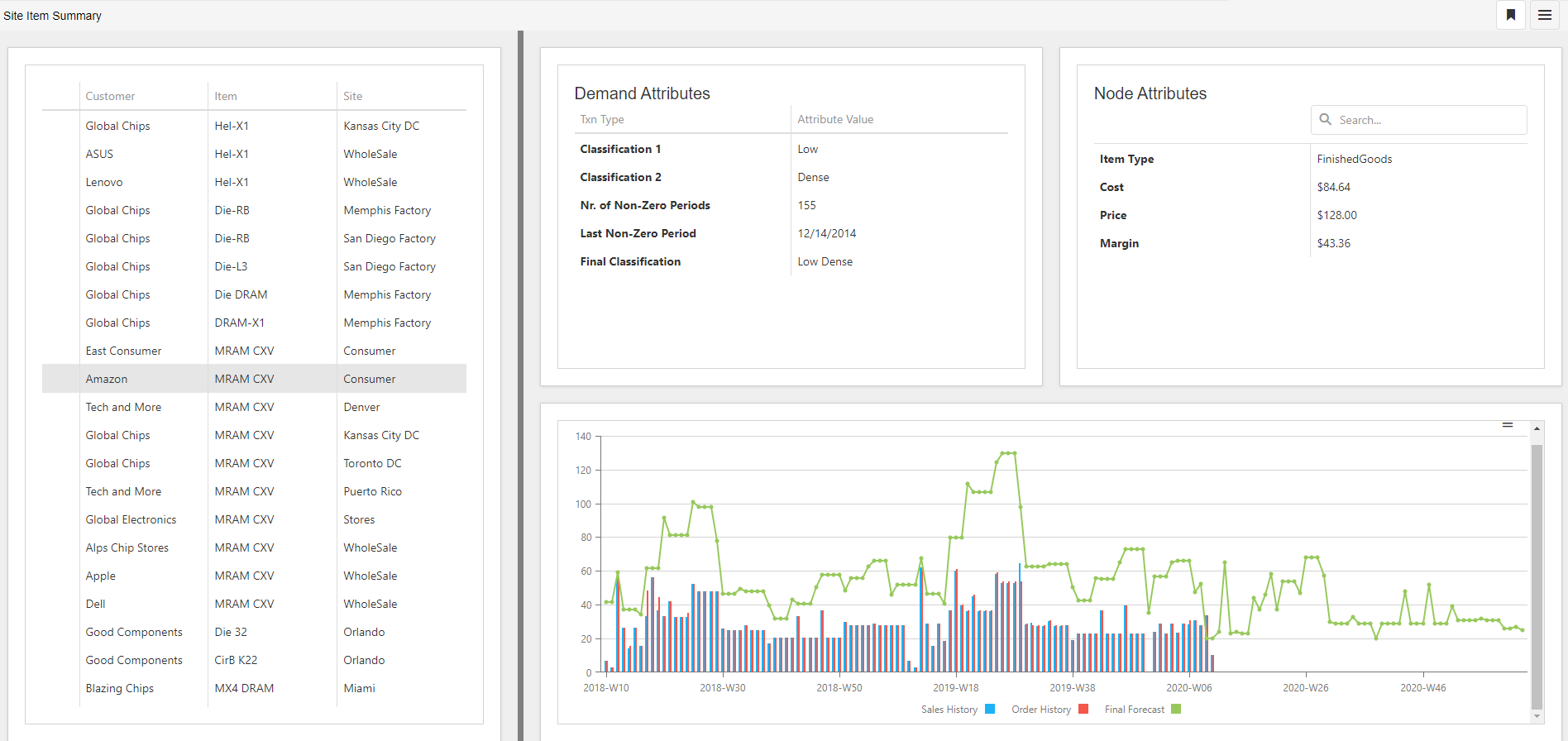The height and width of the screenshot is (741, 1568).
Task: Click the chart vertical scrollbar thumb
Action: click(x=1537, y=577)
